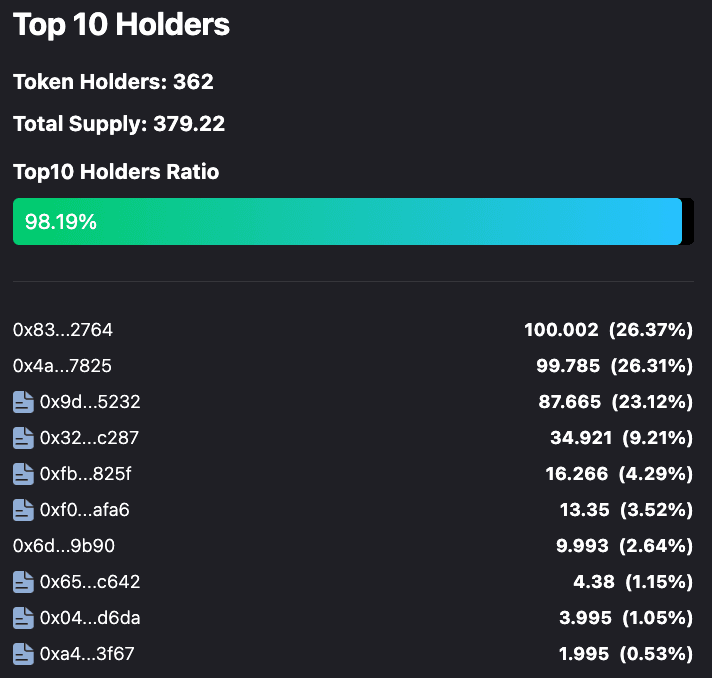Image resolution: width=712 pixels, height=678 pixels.
Task: Click contract icon beside 0xfb...825f
Action: [23, 474]
